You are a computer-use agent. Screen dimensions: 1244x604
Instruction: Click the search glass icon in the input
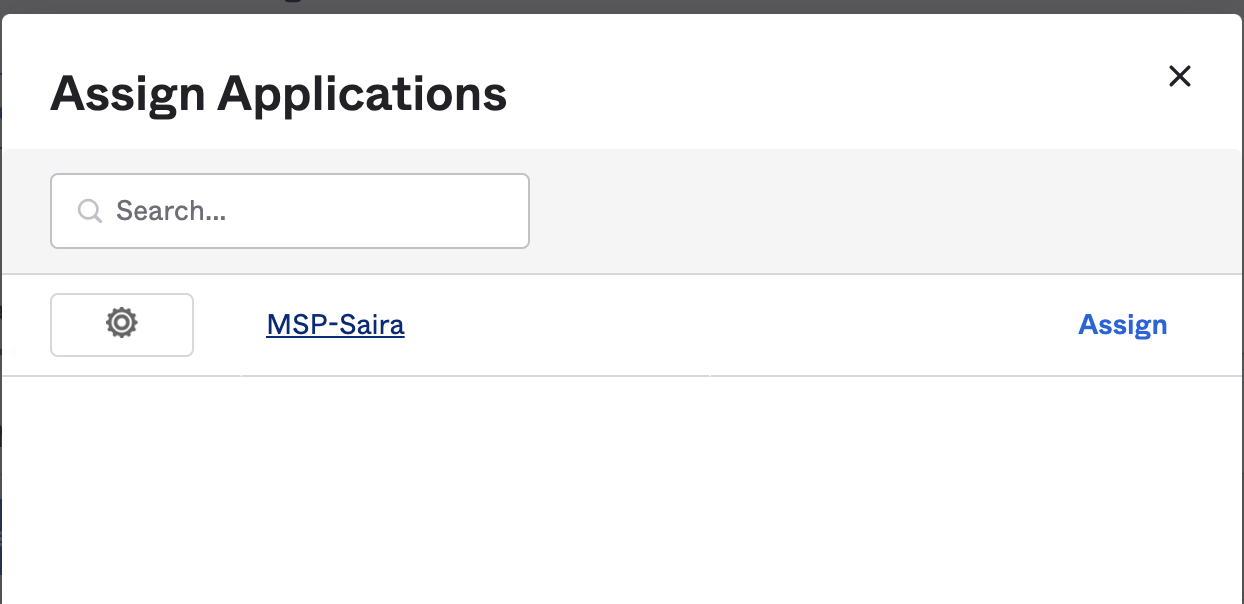(x=90, y=211)
